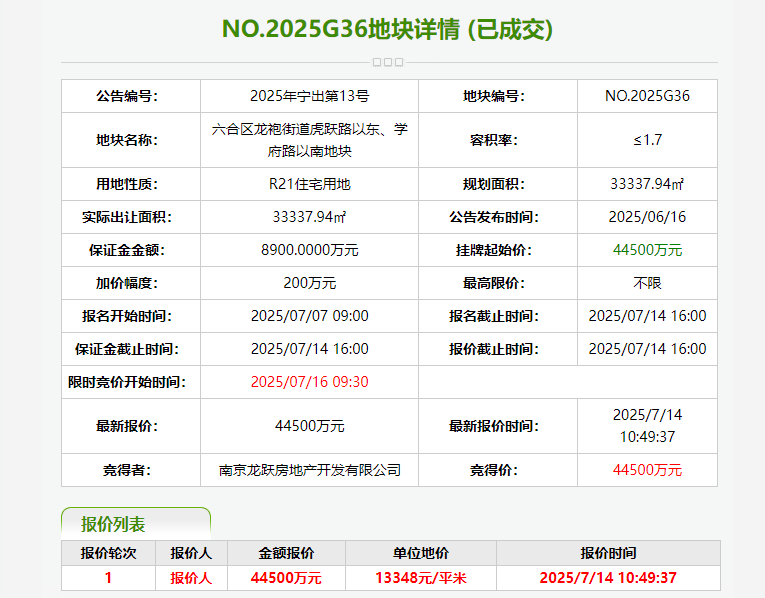
Task: Select the 最新报价 value 44500万元
Action: 309,426
